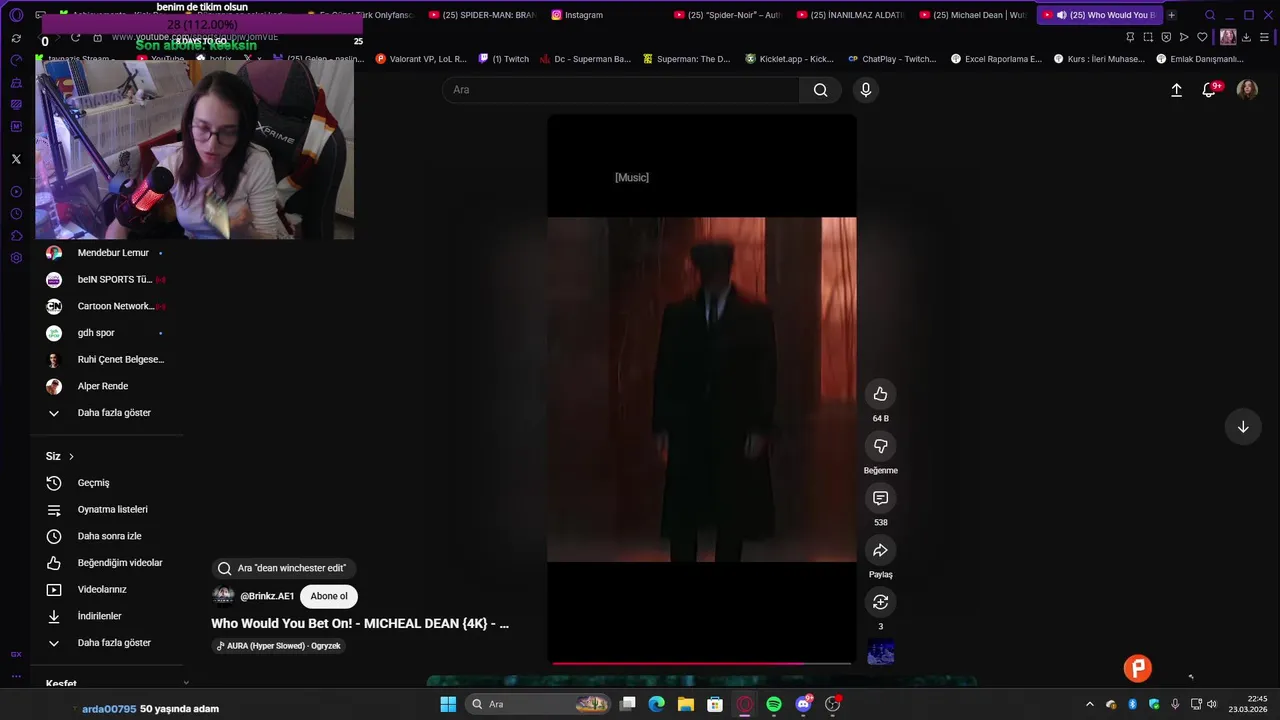
Task: Open the browser easy setup menu icon
Action: (x=1264, y=37)
